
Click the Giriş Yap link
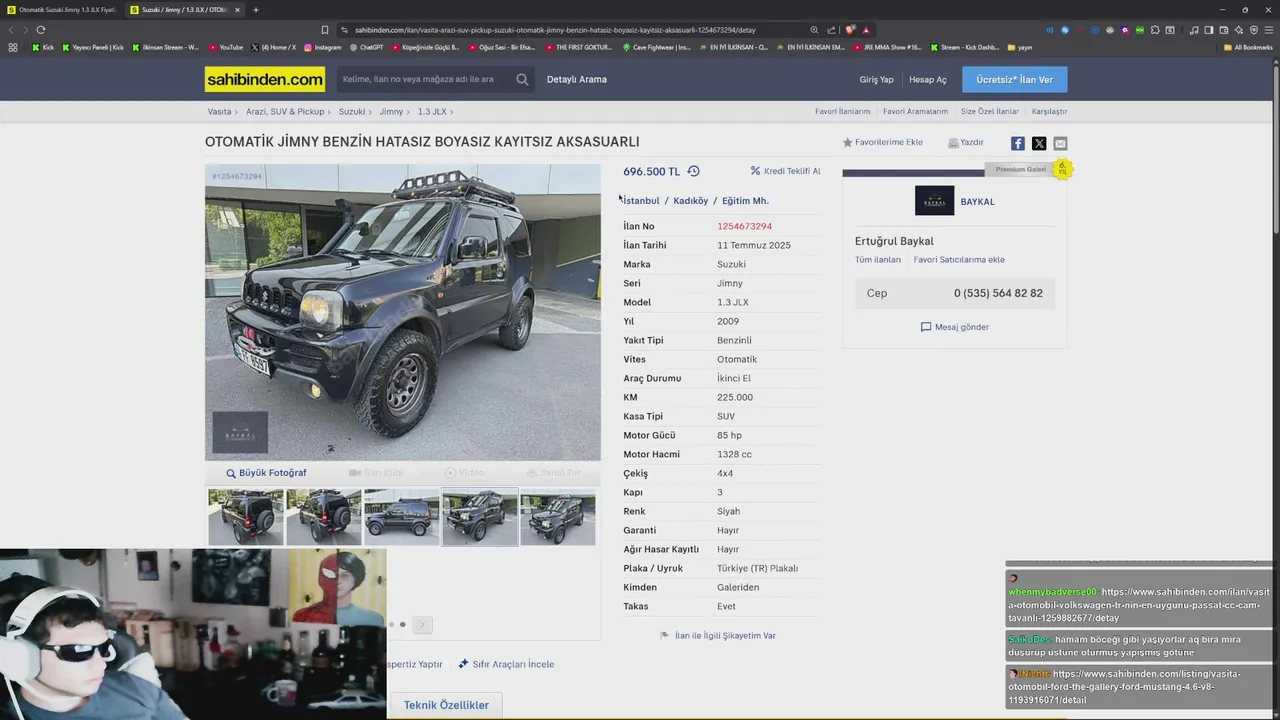(x=876, y=79)
